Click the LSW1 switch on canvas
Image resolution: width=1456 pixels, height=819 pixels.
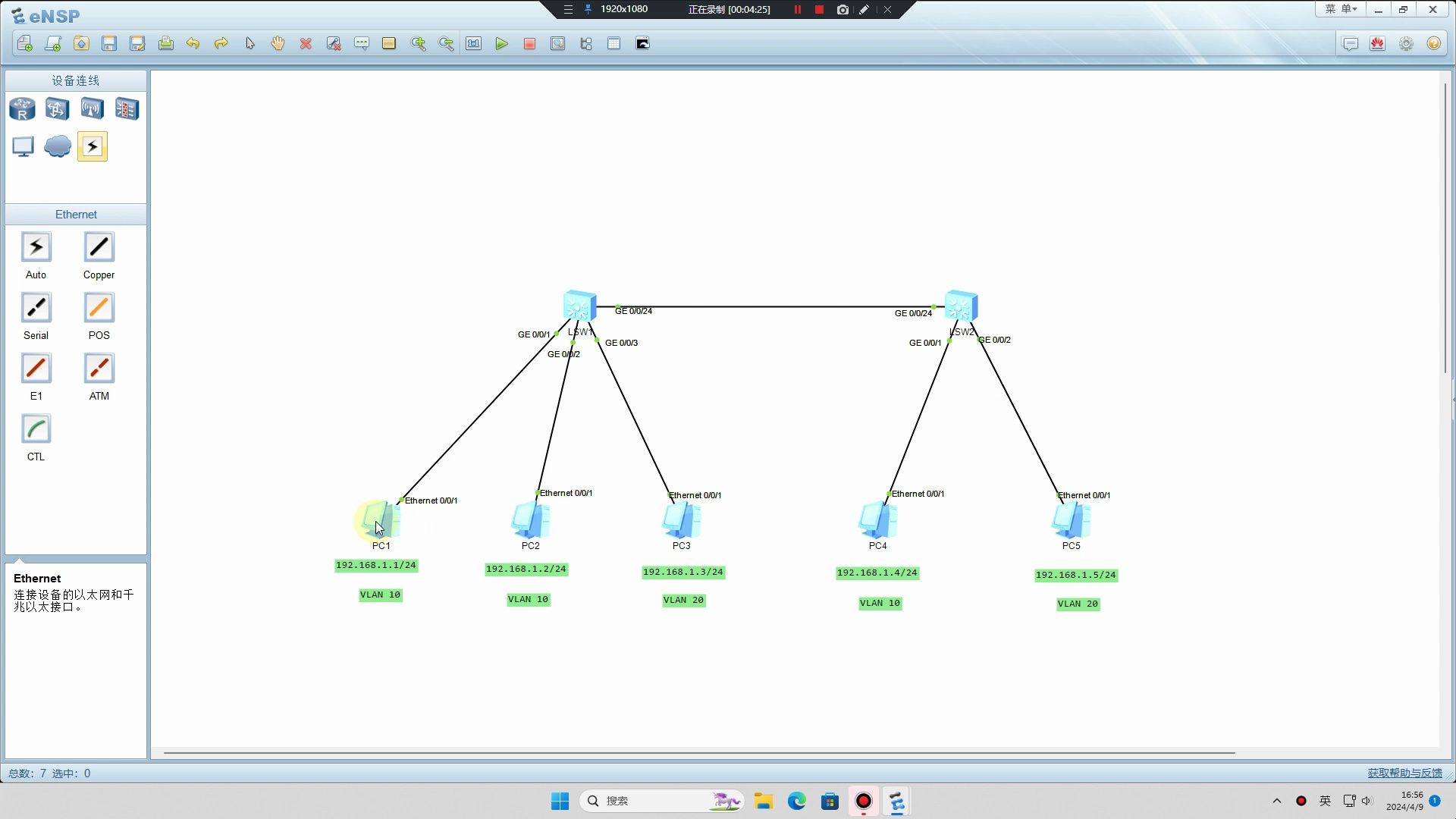coord(580,306)
